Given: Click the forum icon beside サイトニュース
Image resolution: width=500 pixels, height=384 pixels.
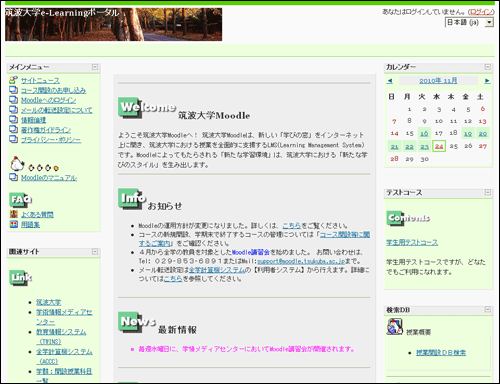Looking at the screenshot, I should coord(13,80).
